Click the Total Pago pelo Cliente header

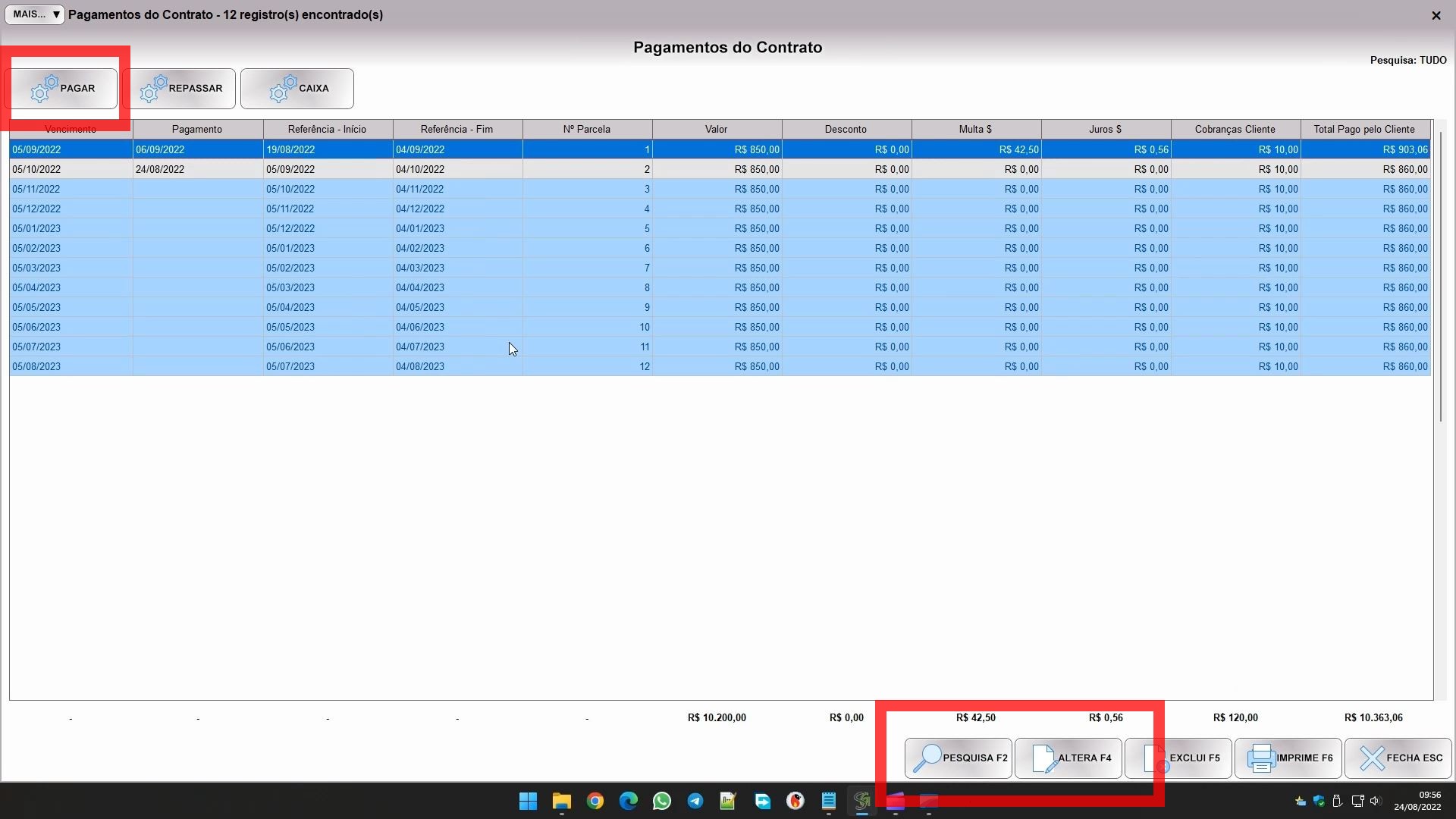click(1364, 130)
